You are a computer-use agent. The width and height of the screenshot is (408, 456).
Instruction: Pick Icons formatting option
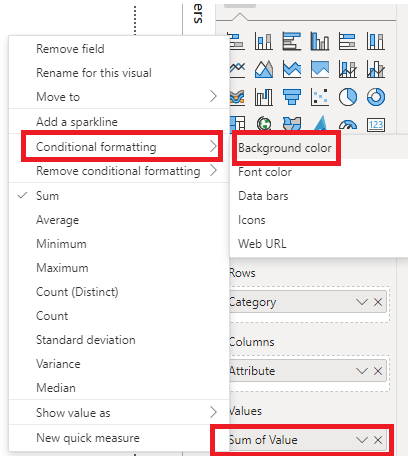[319, 220]
